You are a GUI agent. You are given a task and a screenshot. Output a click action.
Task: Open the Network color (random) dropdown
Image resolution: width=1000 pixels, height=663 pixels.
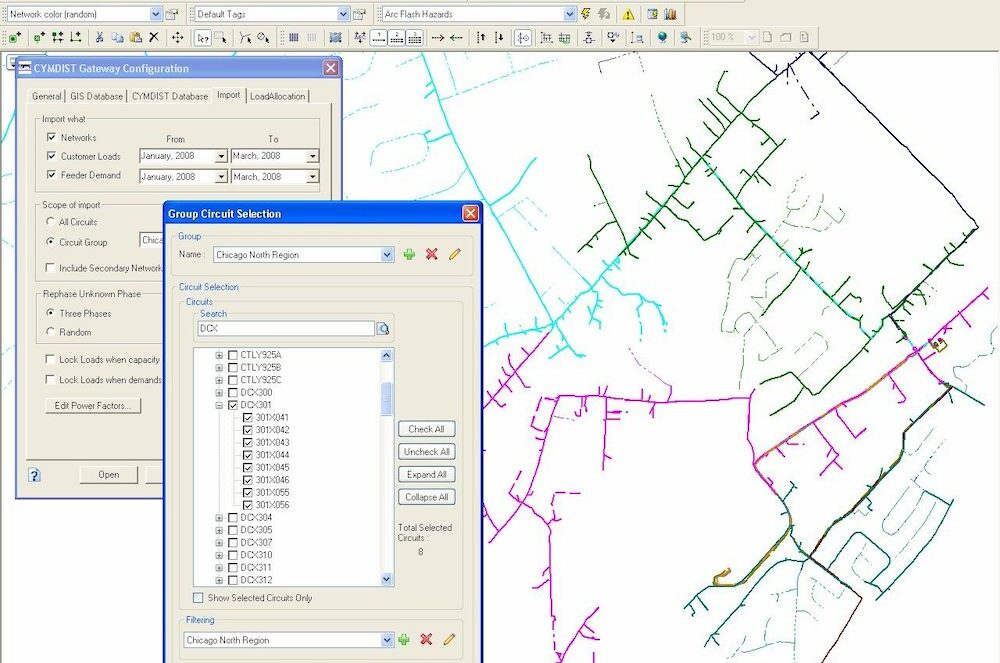[x=156, y=14]
